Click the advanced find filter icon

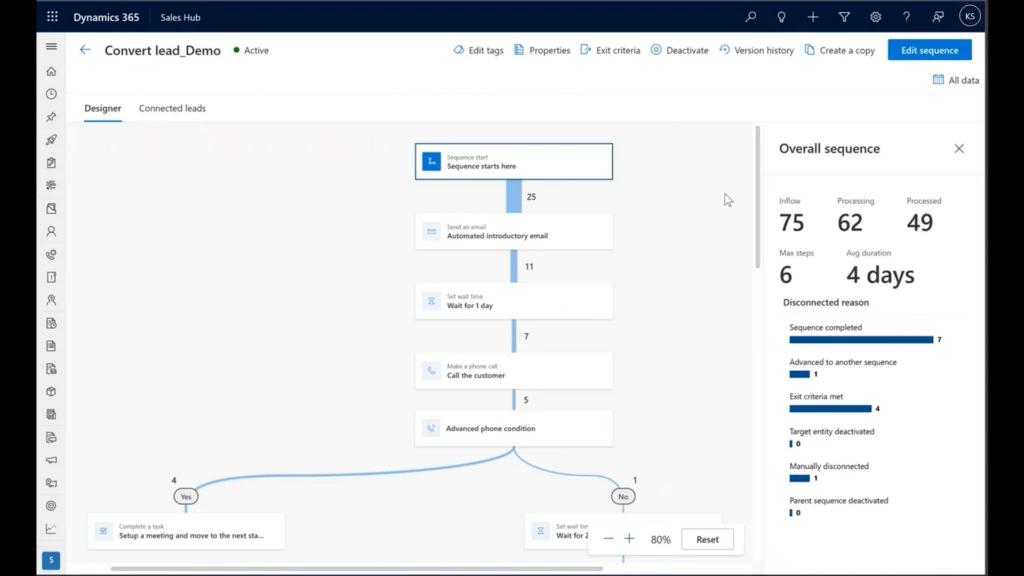(x=844, y=17)
